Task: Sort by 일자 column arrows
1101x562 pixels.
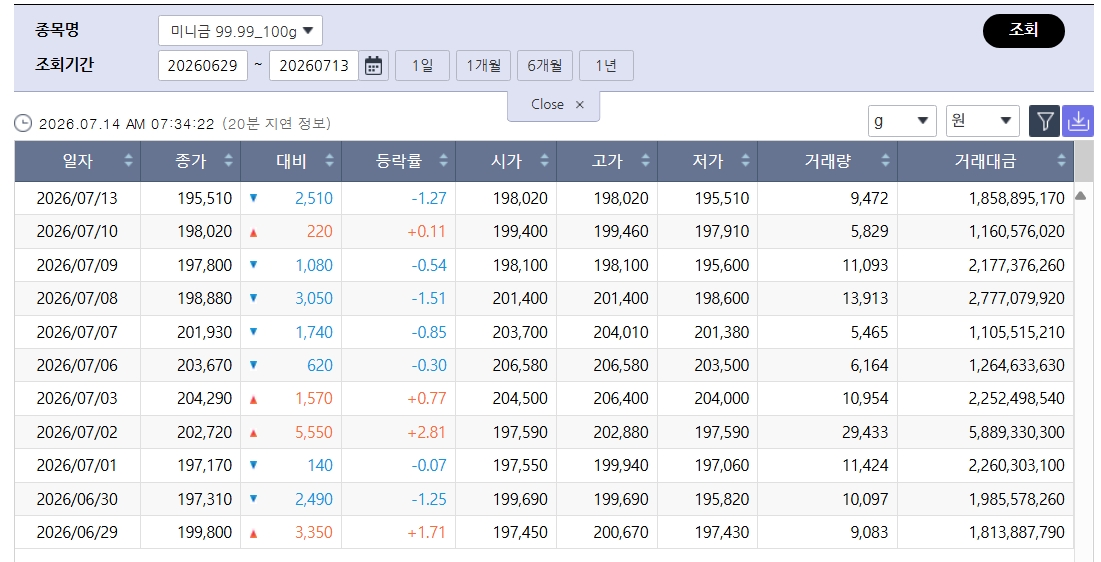Action: click(128, 161)
